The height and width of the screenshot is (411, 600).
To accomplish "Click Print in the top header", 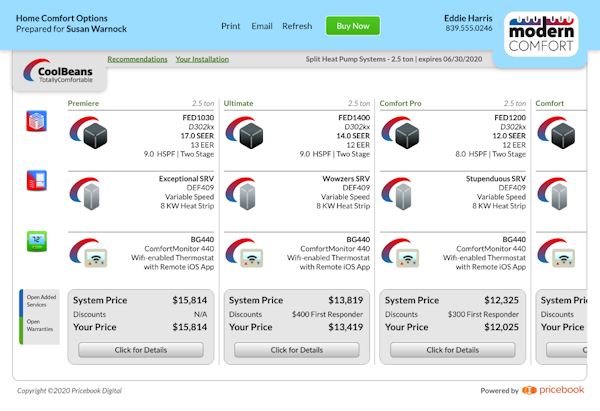I will coord(230,26).
